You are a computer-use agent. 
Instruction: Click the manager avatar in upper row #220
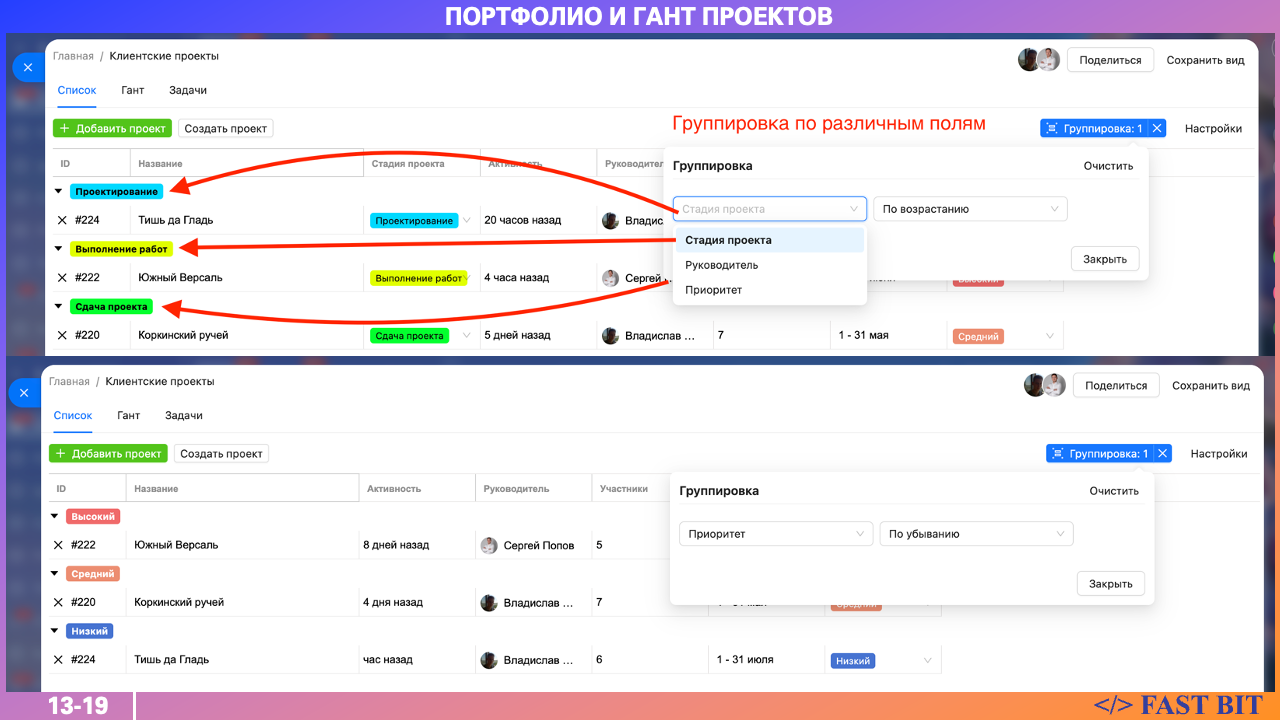tap(610, 336)
